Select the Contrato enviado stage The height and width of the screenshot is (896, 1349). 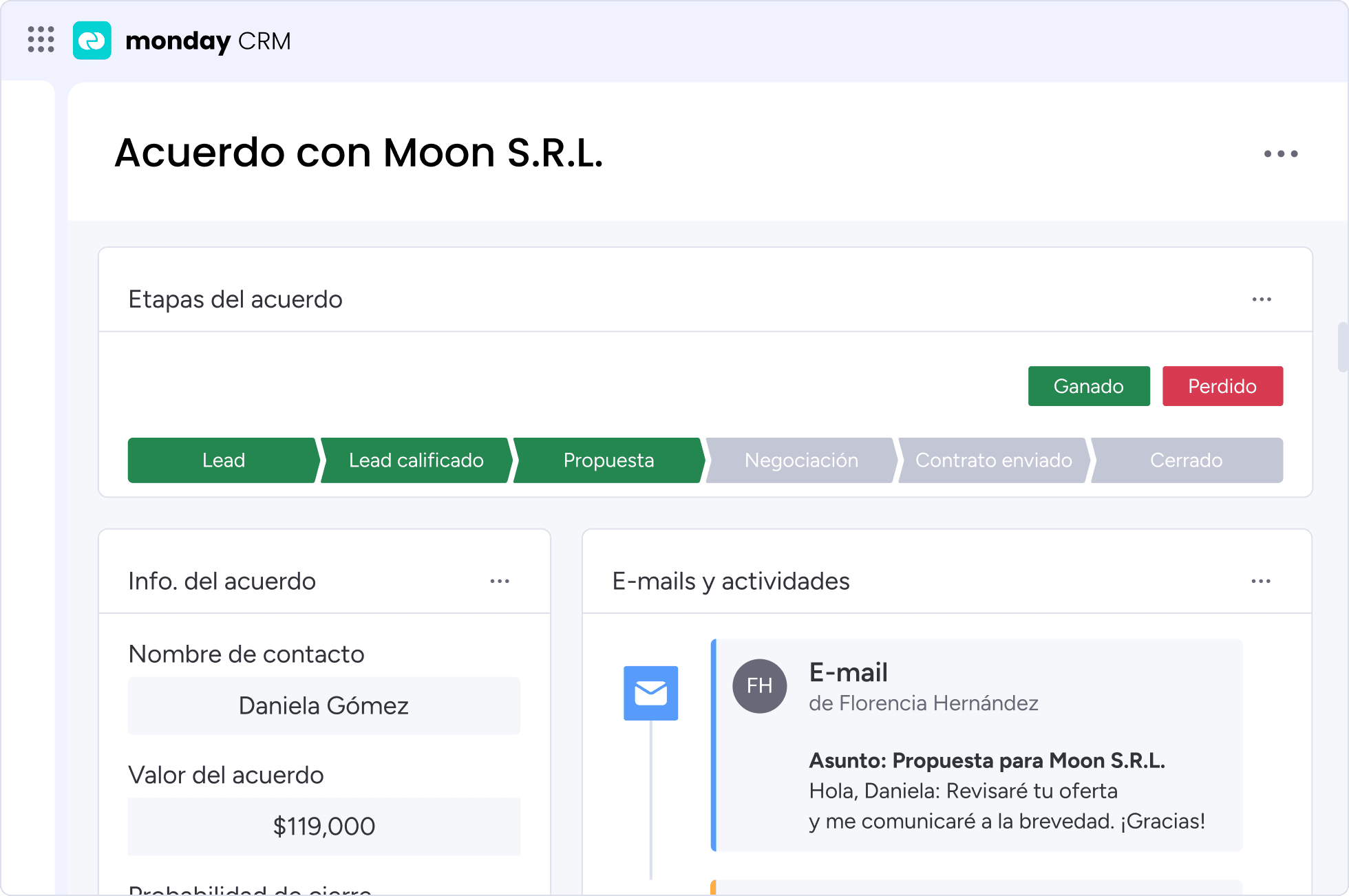(994, 460)
